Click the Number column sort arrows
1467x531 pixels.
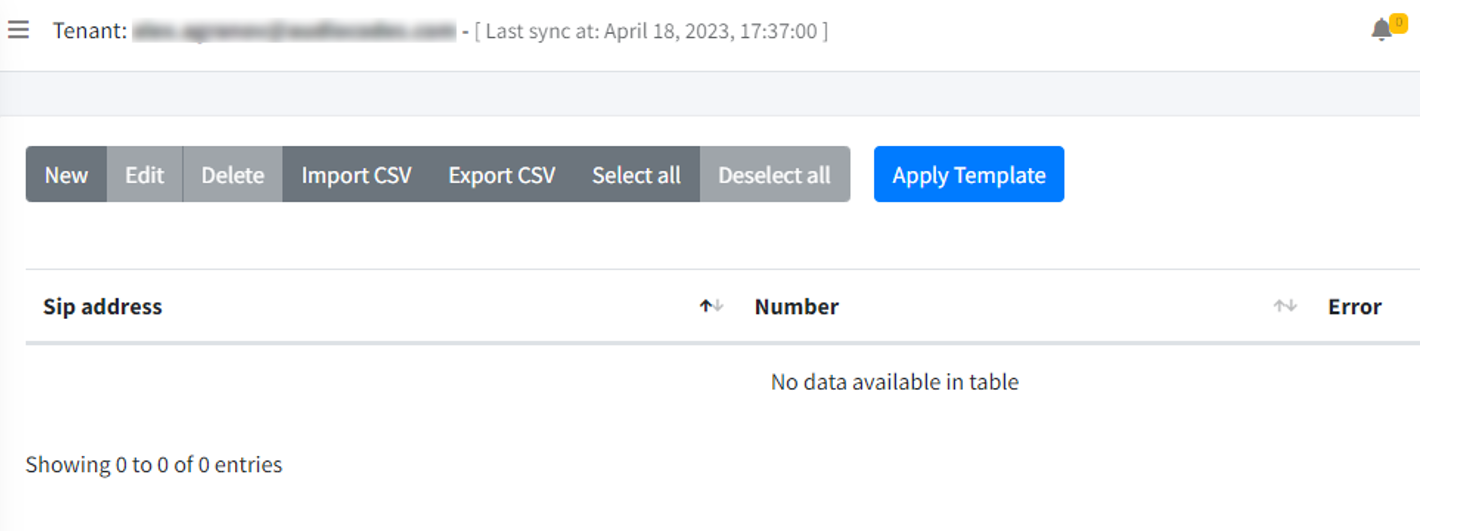[1285, 306]
